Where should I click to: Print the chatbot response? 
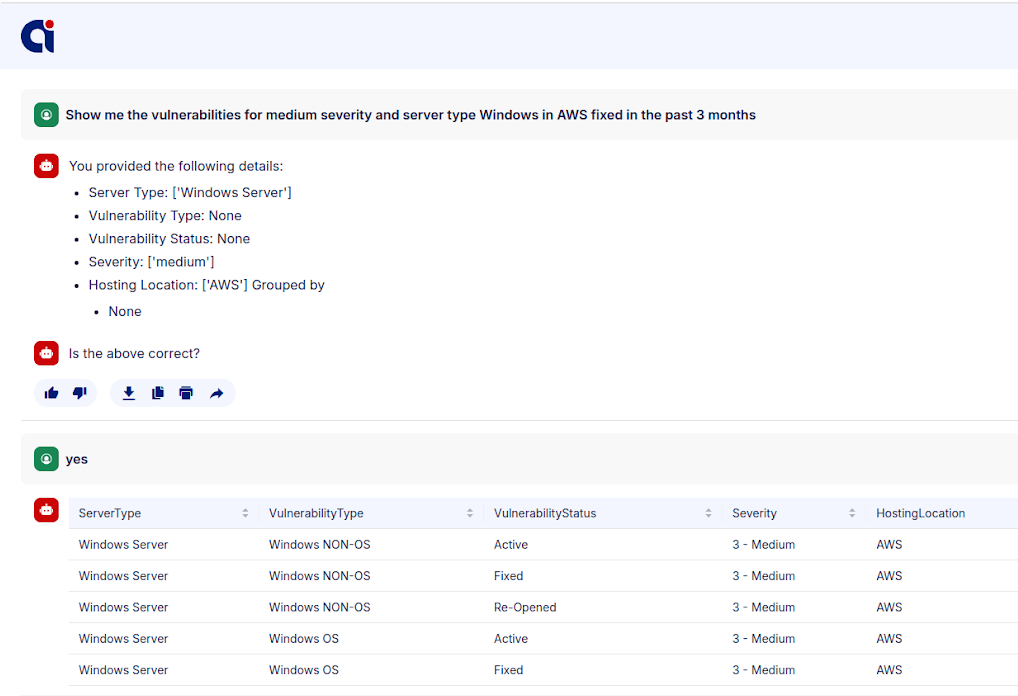coord(186,393)
